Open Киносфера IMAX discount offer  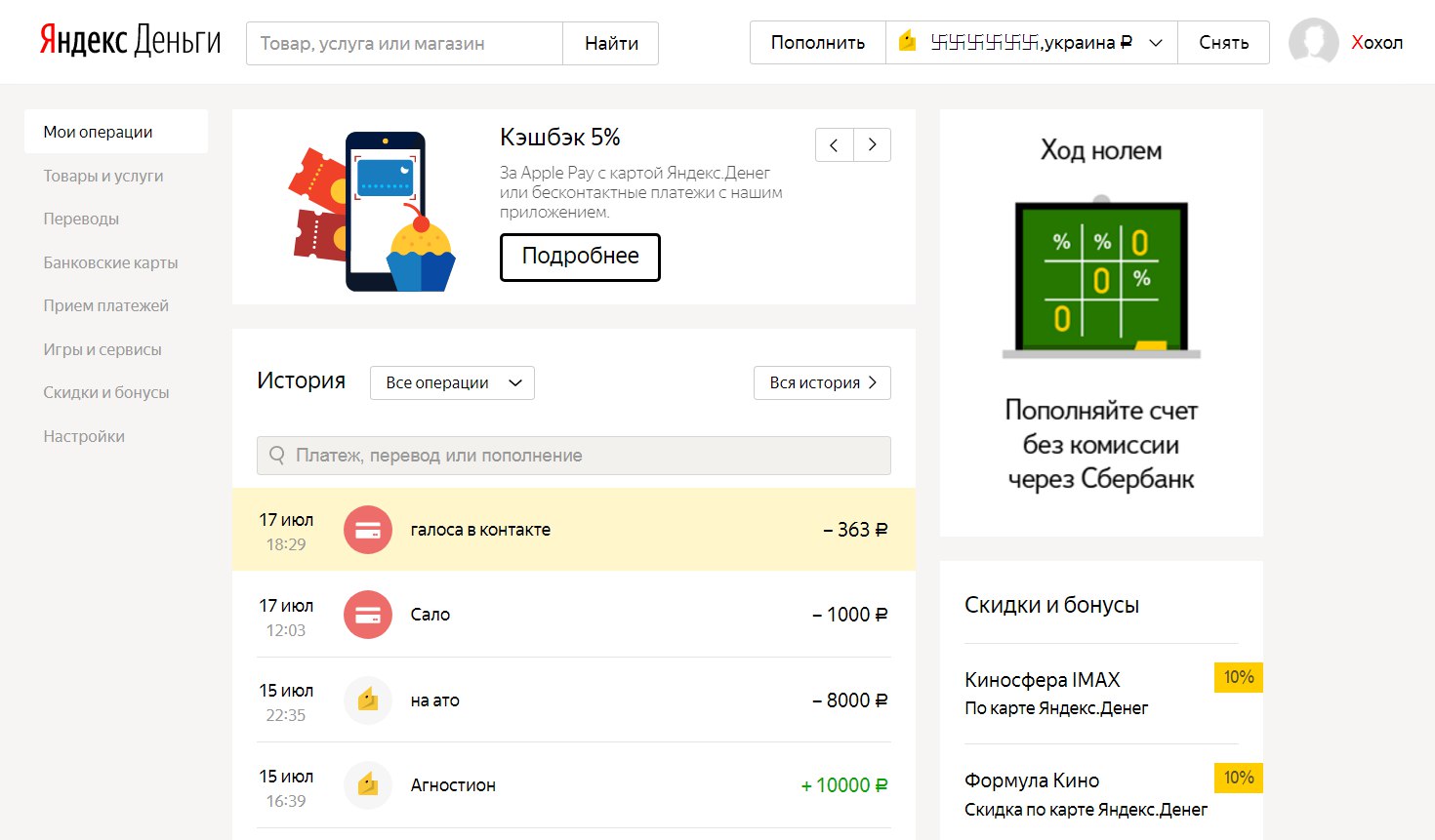pyautogui.click(x=1043, y=680)
